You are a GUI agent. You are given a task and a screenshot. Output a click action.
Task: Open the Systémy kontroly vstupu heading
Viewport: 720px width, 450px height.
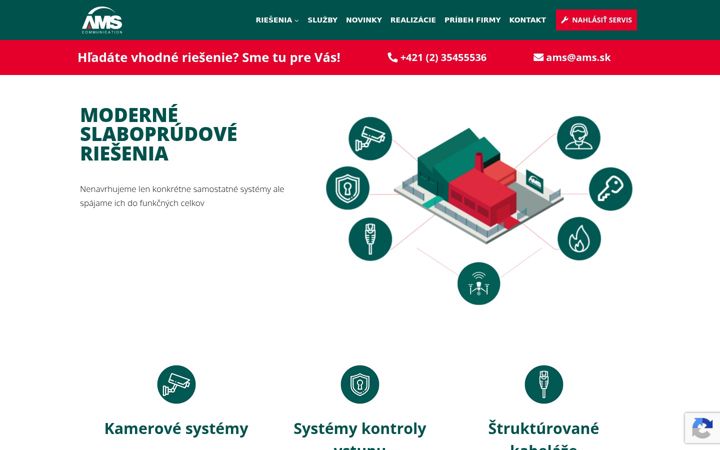click(360, 435)
